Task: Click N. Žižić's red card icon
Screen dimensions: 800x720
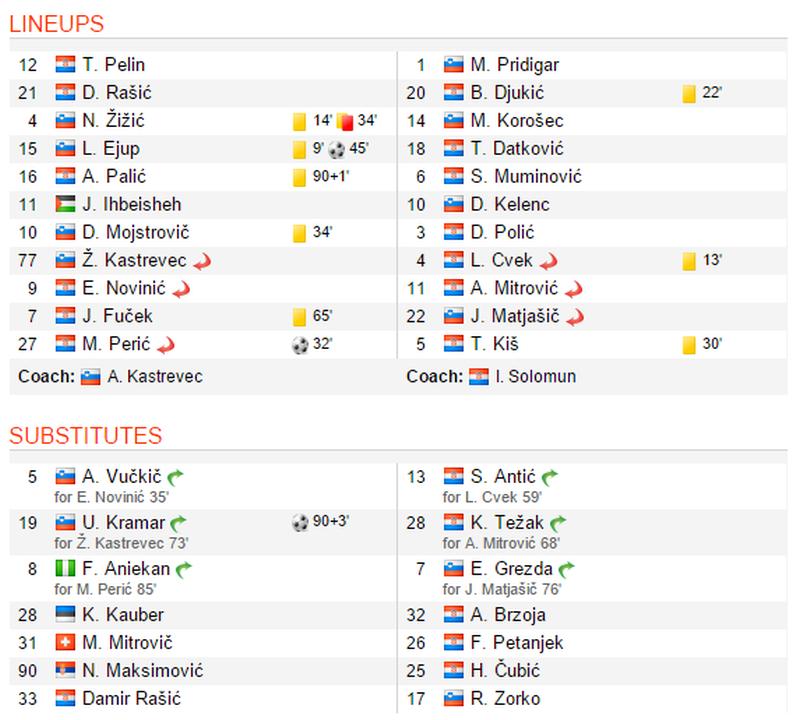Action: click(x=346, y=121)
